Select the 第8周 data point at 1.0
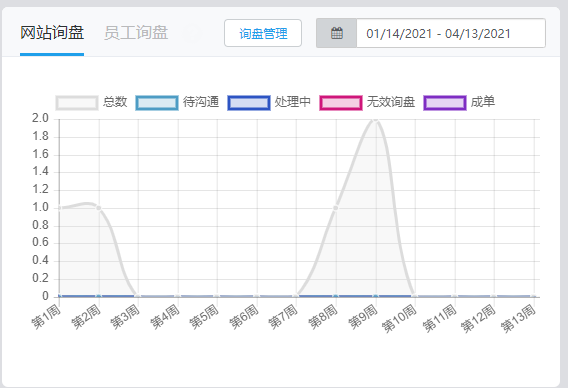 point(336,208)
